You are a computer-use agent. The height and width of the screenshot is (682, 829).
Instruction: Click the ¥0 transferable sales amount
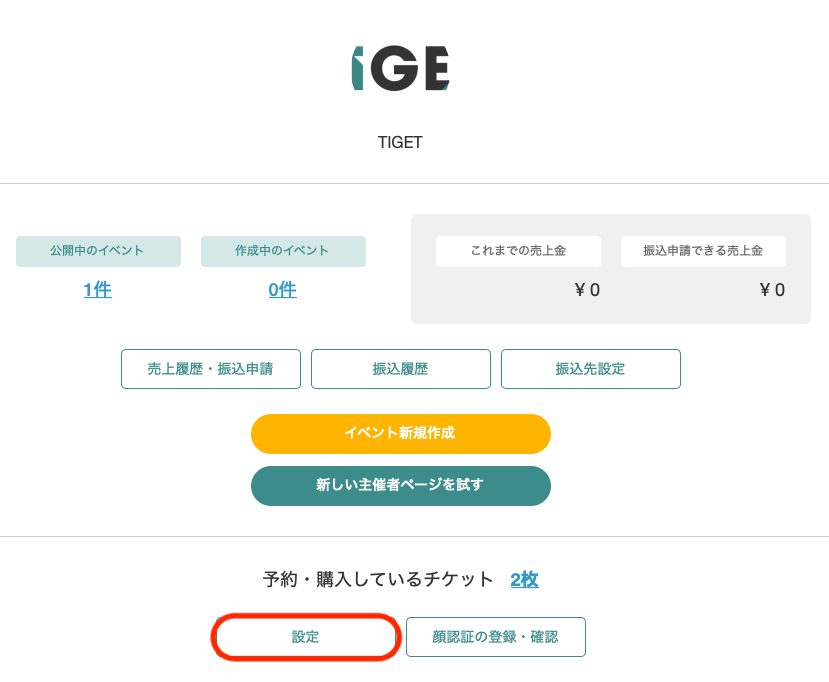pyautogui.click(x=770, y=290)
